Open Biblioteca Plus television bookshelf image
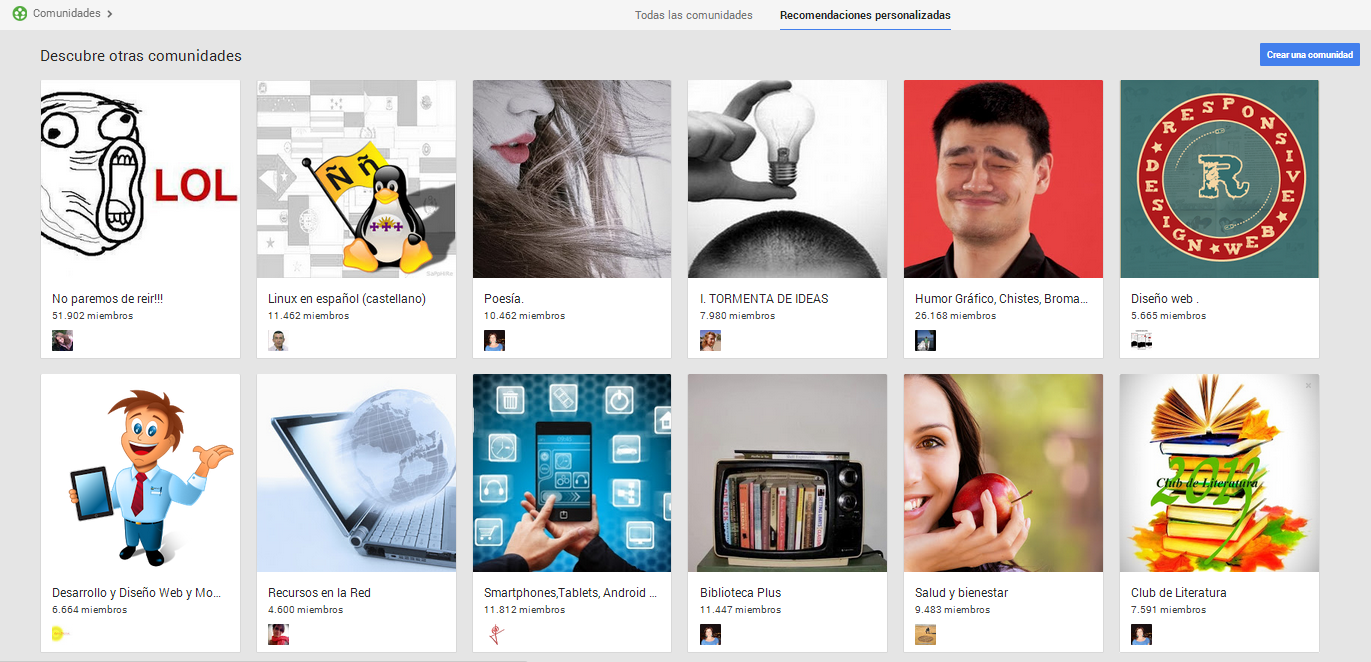 pos(787,473)
